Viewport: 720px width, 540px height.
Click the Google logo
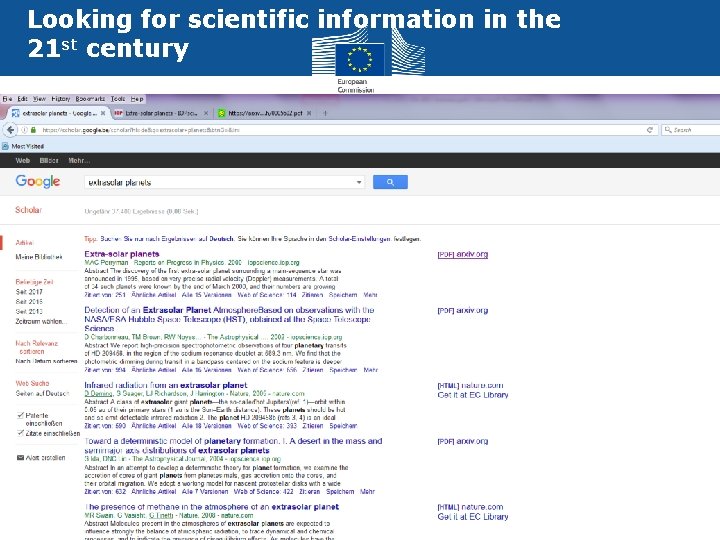click(x=38, y=182)
